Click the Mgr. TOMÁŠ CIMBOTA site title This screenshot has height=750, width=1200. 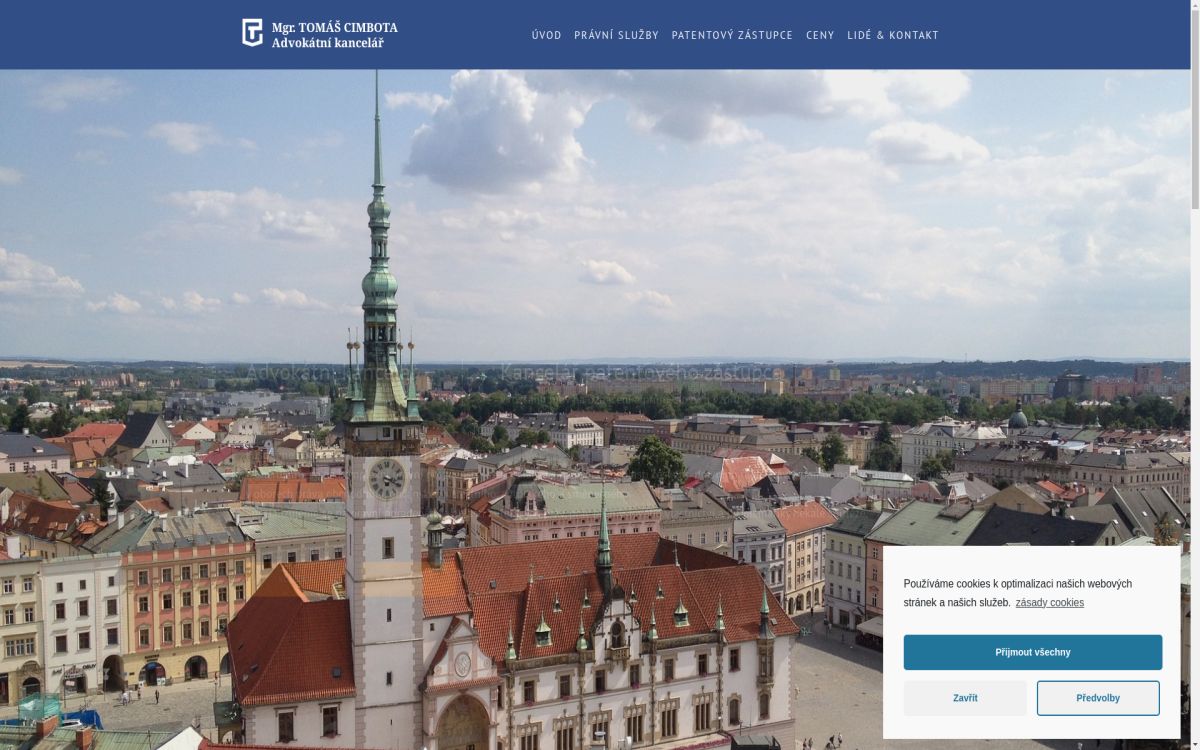point(334,27)
